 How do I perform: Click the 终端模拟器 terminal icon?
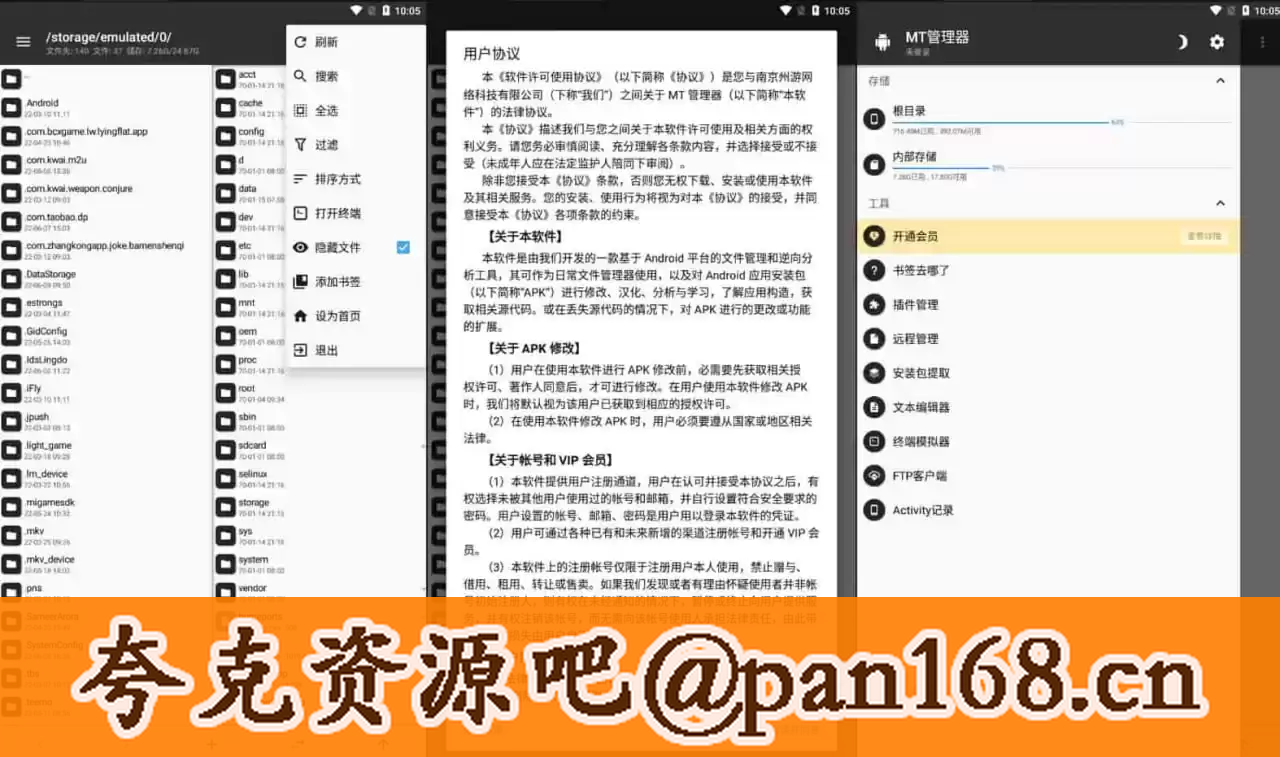875,441
